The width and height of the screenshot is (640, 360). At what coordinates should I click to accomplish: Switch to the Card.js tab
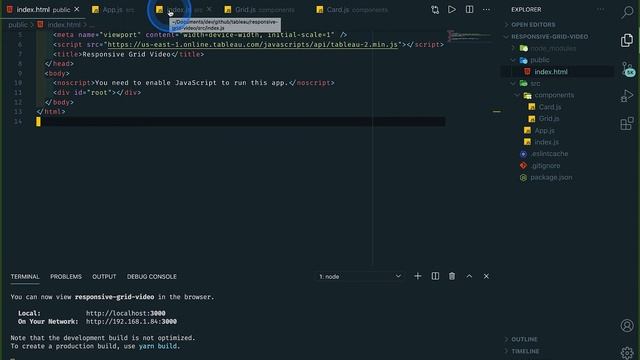pyautogui.click(x=352, y=9)
